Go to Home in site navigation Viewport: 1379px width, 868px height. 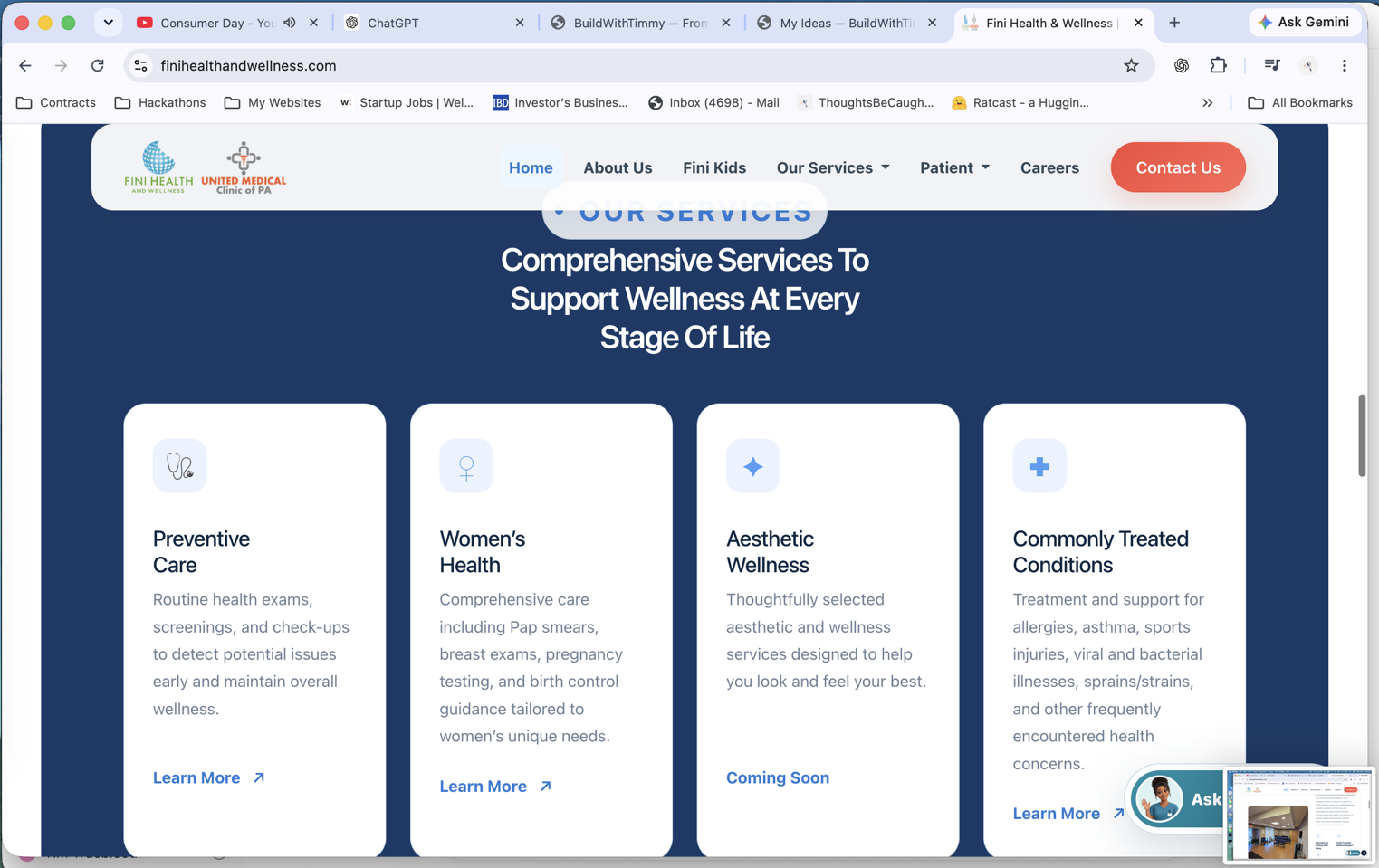point(531,167)
